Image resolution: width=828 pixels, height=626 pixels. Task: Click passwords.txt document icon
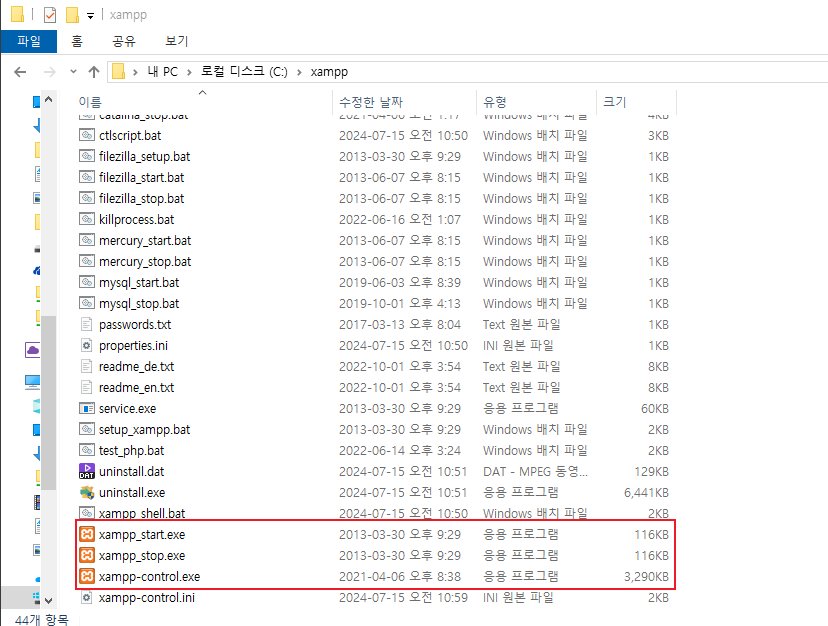point(87,324)
